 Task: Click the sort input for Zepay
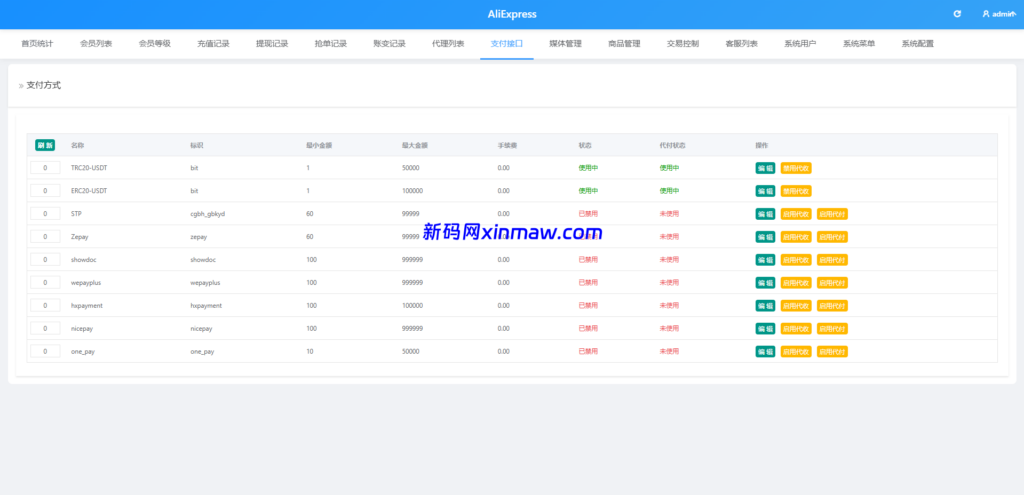[46, 236]
